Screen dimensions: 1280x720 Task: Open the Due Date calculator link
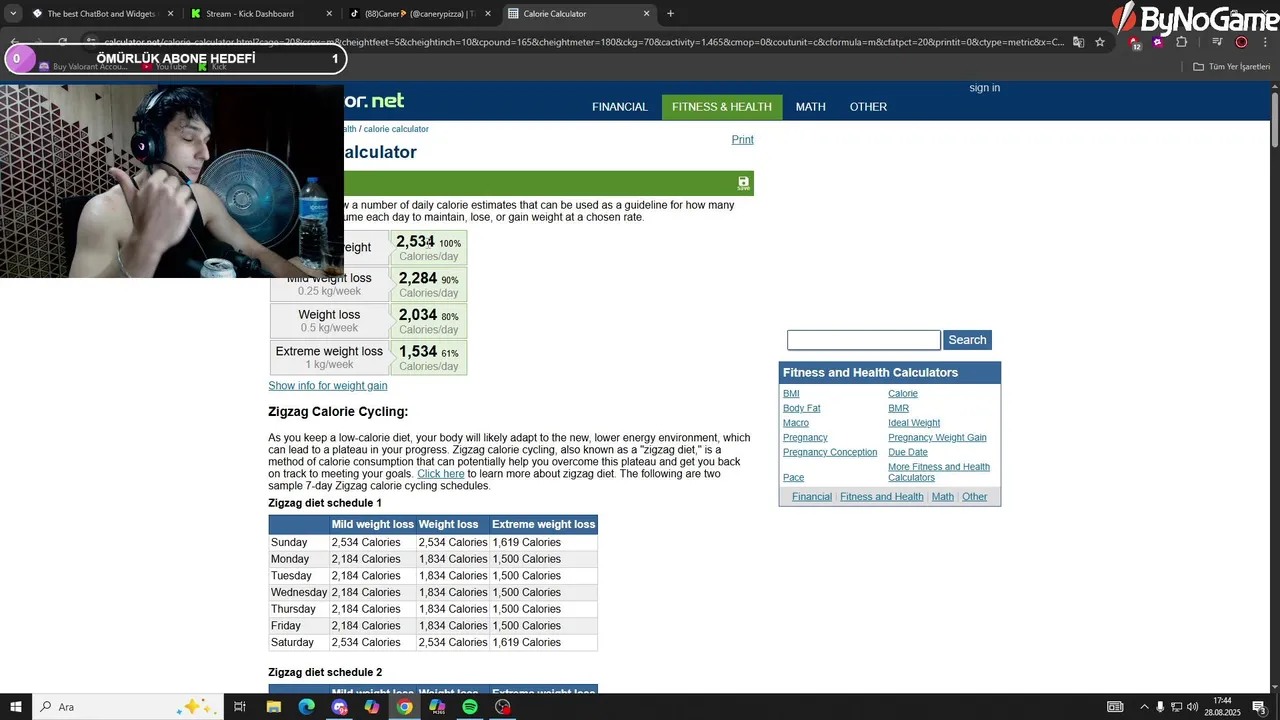click(907, 453)
